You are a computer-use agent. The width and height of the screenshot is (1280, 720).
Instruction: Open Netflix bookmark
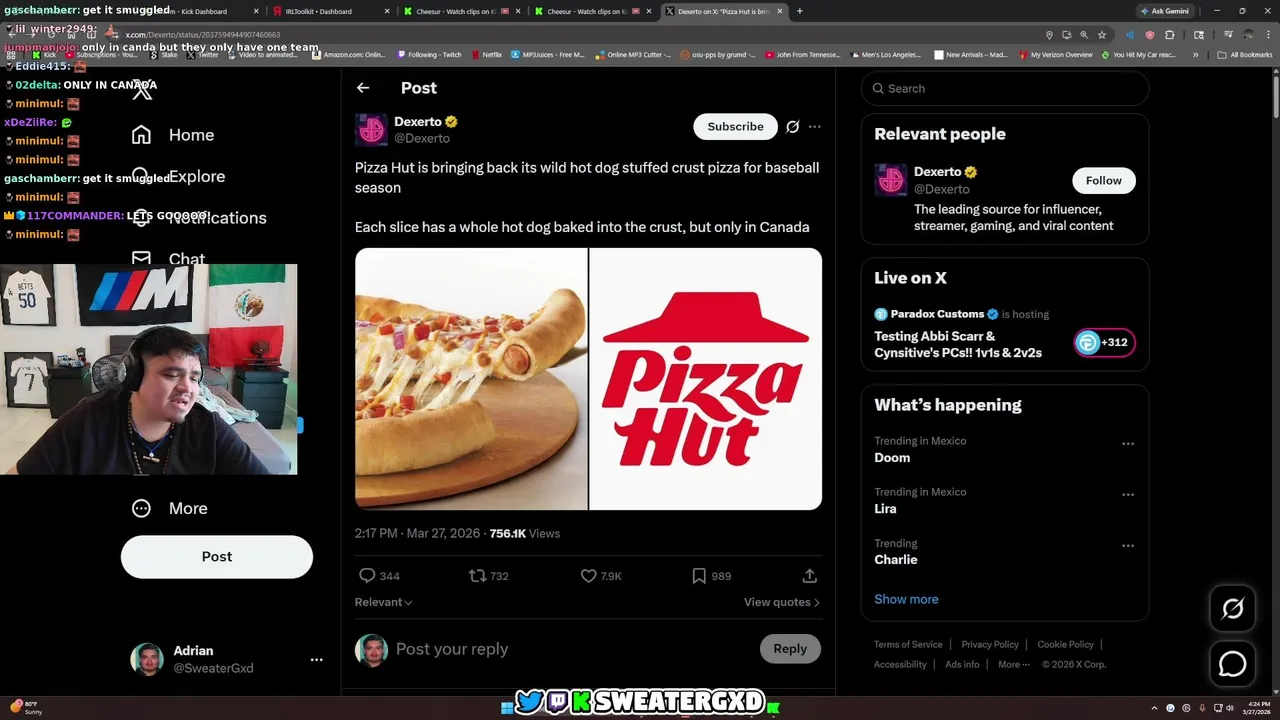486,55
